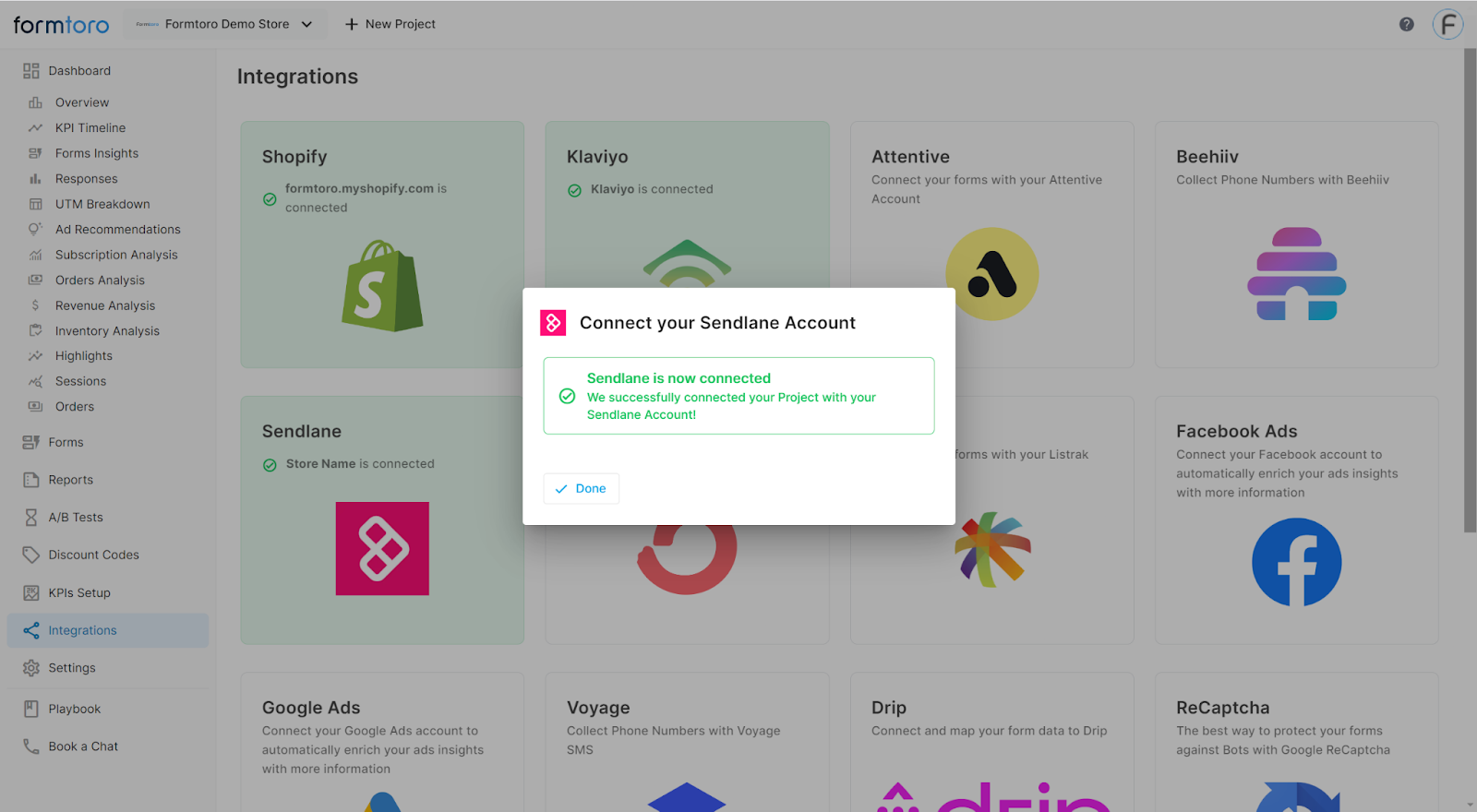Click 'Store Name is connected' text
1477x812 pixels.
pos(360,464)
